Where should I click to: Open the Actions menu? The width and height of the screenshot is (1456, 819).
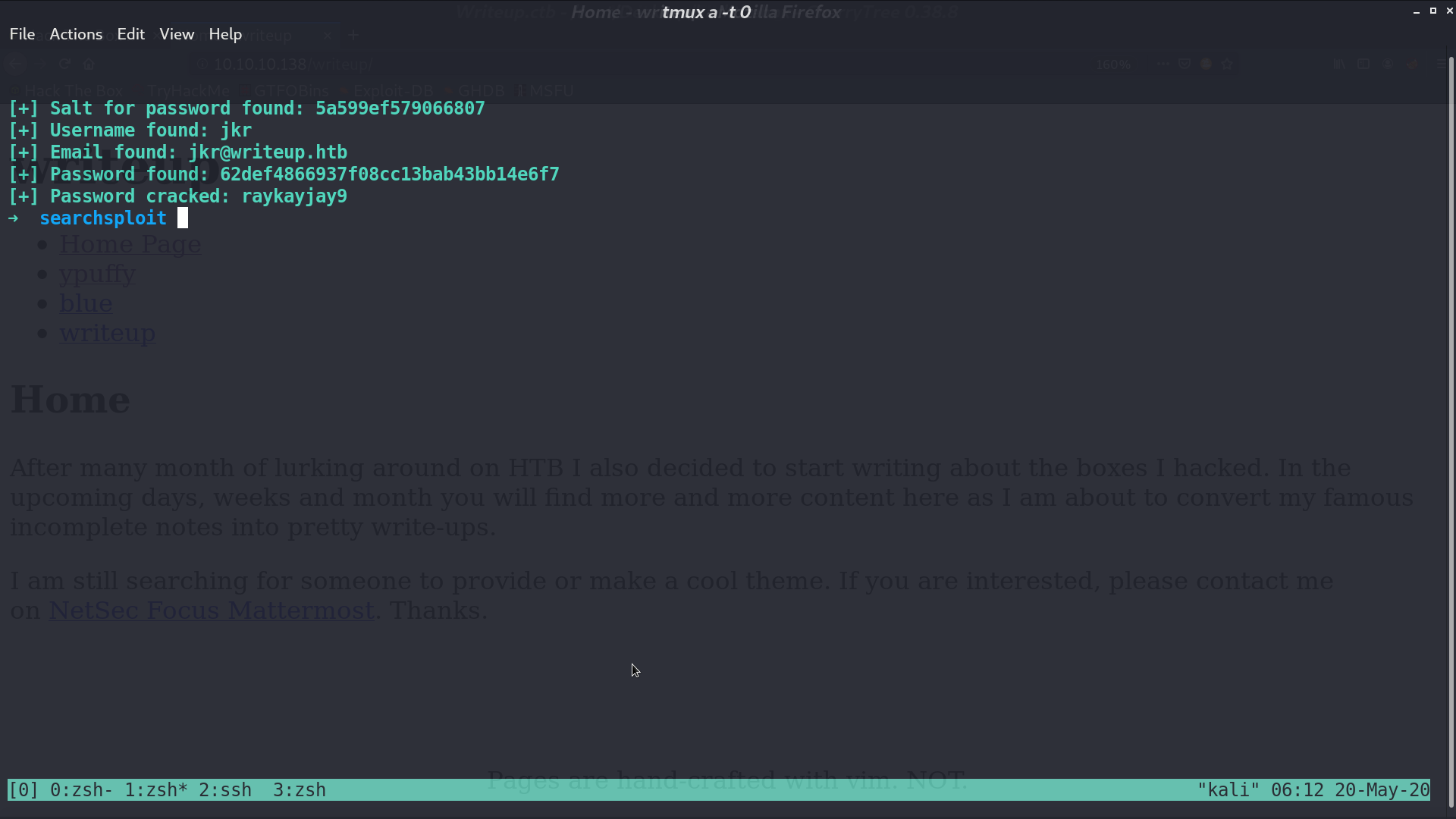click(76, 34)
